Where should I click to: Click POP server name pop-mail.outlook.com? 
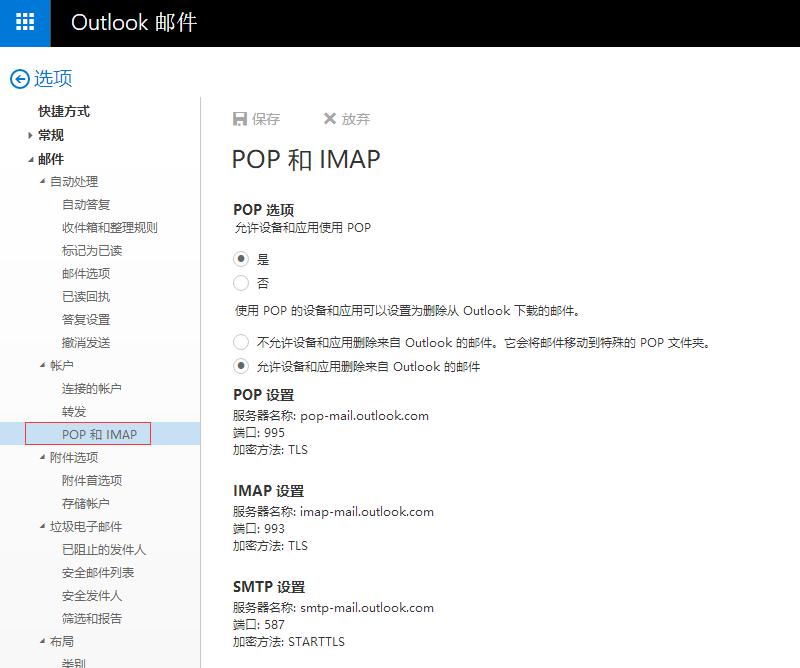coord(364,416)
